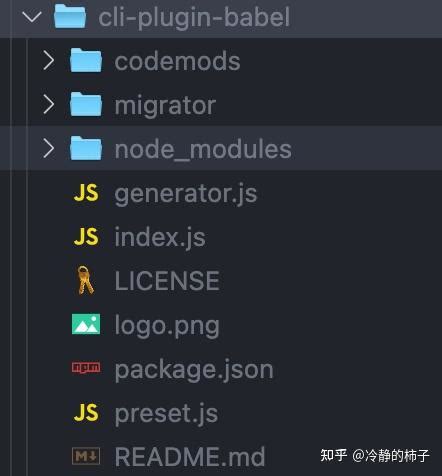Click the key icon beside LICENSE
This screenshot has height=476, width=442.
(x=85, y=280)
